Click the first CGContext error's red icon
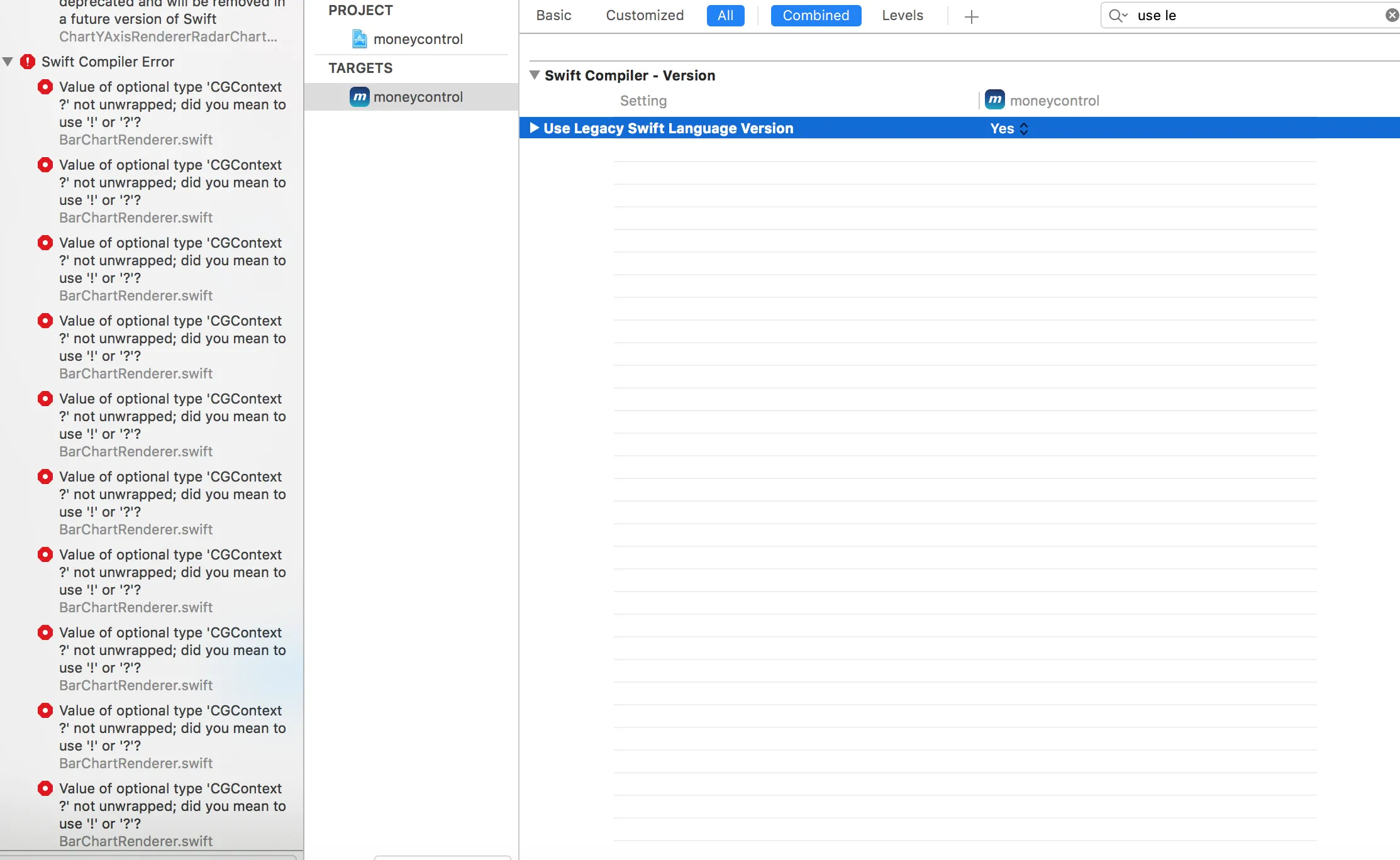The height and width of the screenshot is (860, 1400). pyautogui.click(x=45, y=87)
